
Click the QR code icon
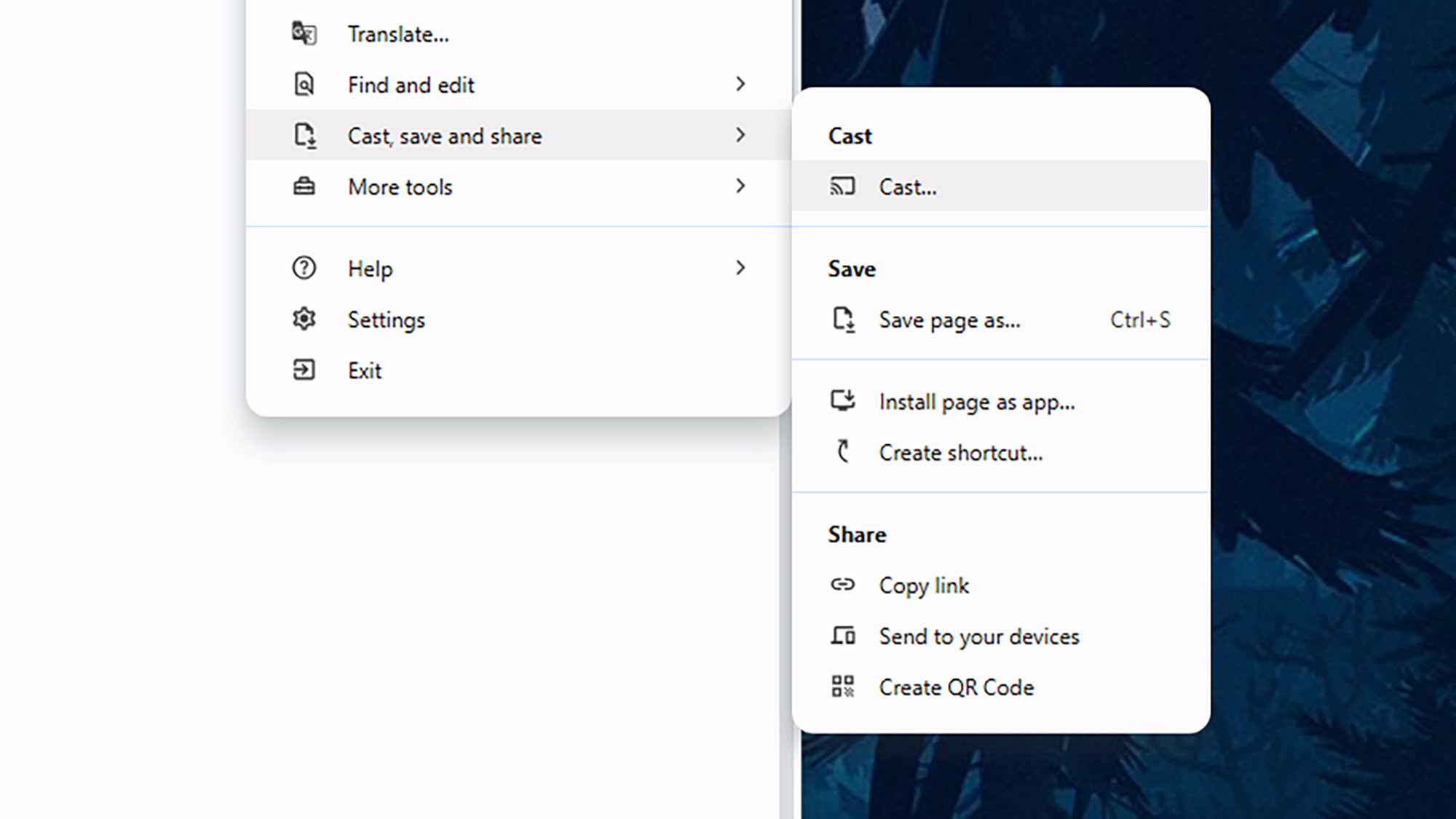pos(843,687)
